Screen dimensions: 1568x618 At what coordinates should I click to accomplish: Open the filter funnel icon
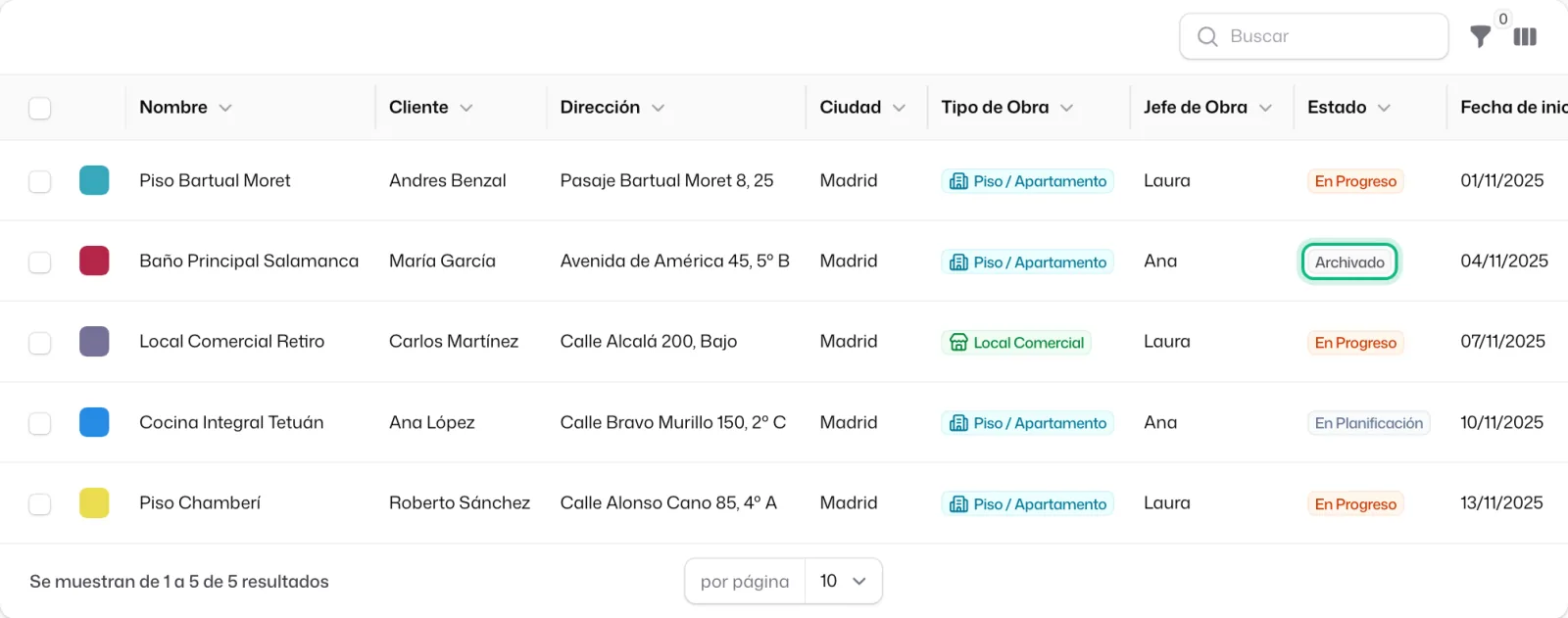[x=1480, y=37]
